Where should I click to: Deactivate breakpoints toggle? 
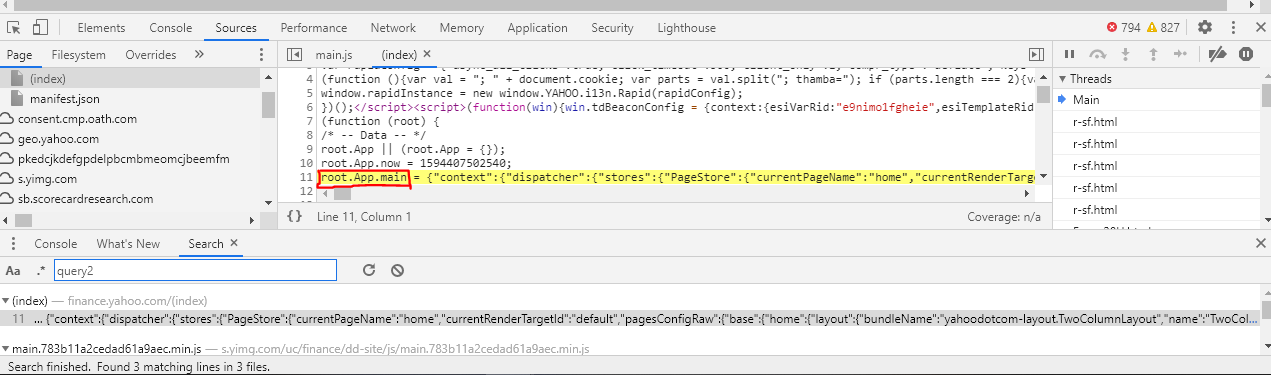pos(1217,55)
